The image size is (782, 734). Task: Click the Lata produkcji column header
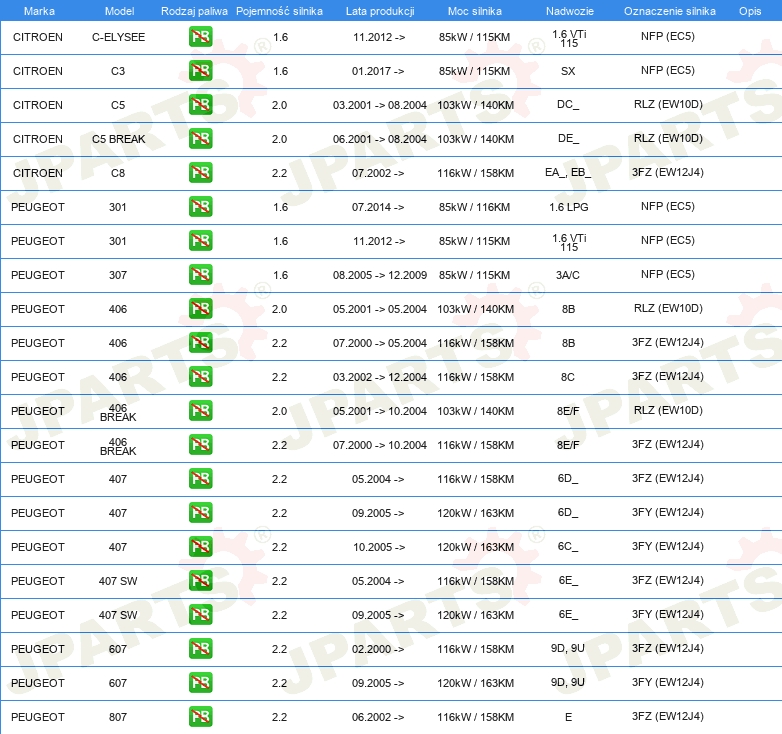(380, 11)
